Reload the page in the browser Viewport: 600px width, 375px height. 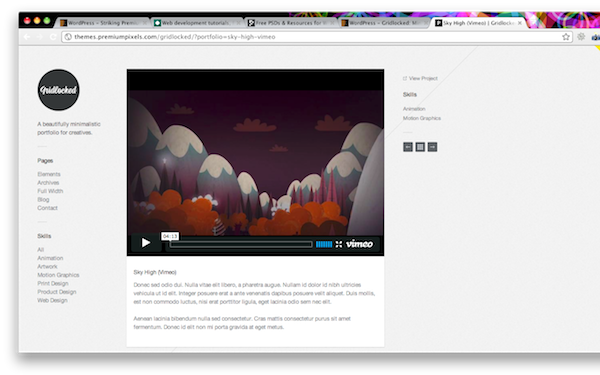tap(53, 37)
